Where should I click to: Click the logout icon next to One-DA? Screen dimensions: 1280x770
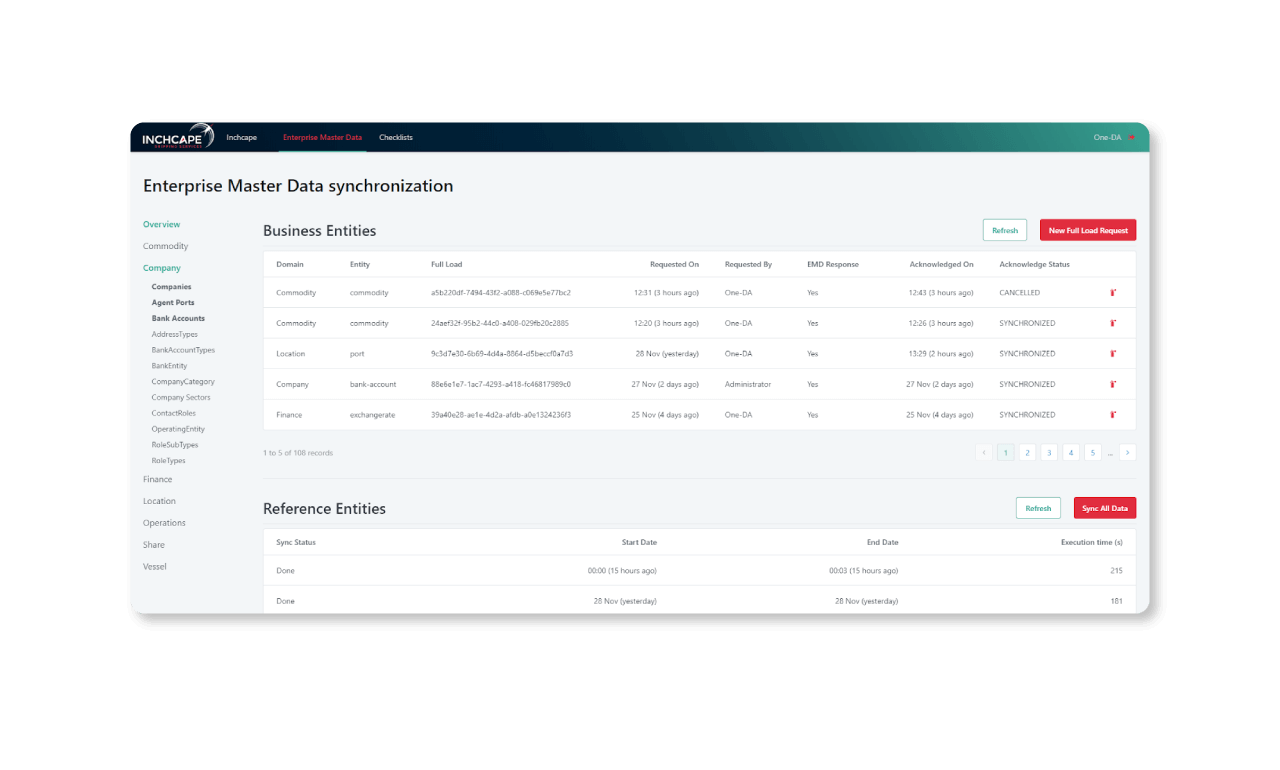1132,137
